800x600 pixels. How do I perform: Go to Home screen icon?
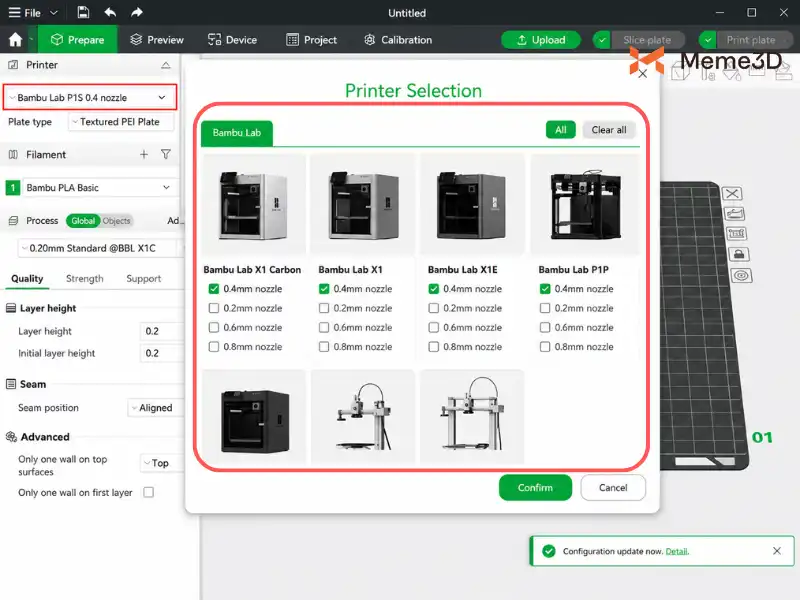click(x=15, y=40)
